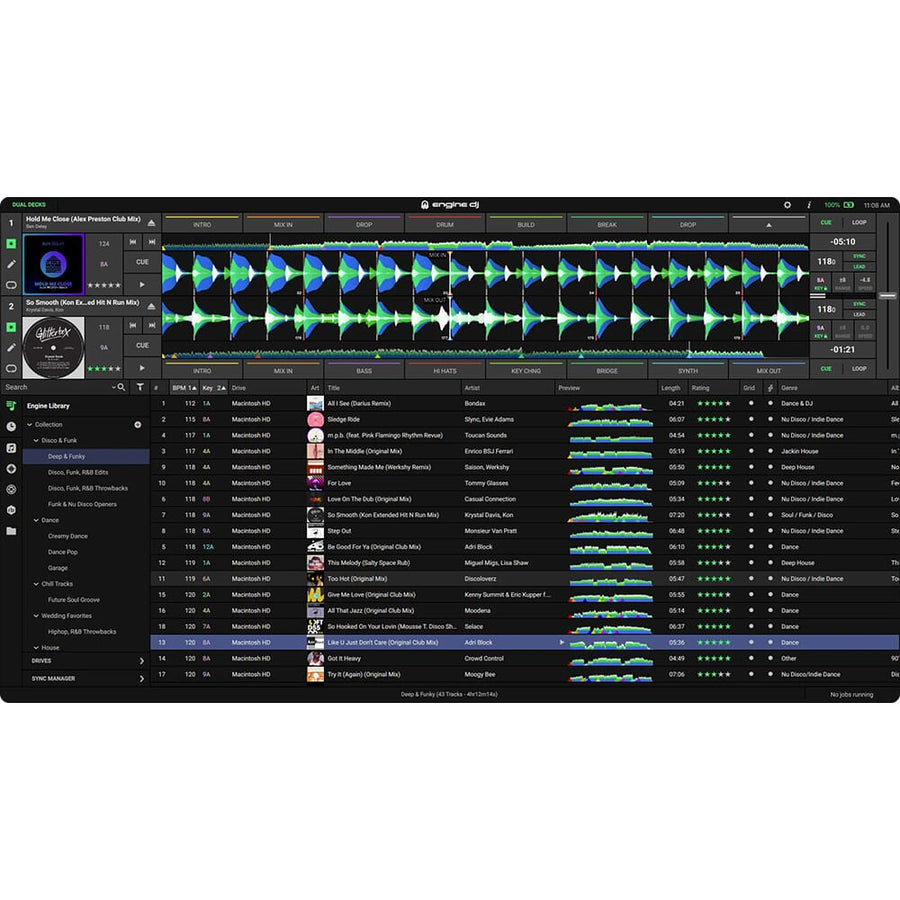
Task: Toggle key lock 8A on deck 1
Action: [x=821, y=284]
